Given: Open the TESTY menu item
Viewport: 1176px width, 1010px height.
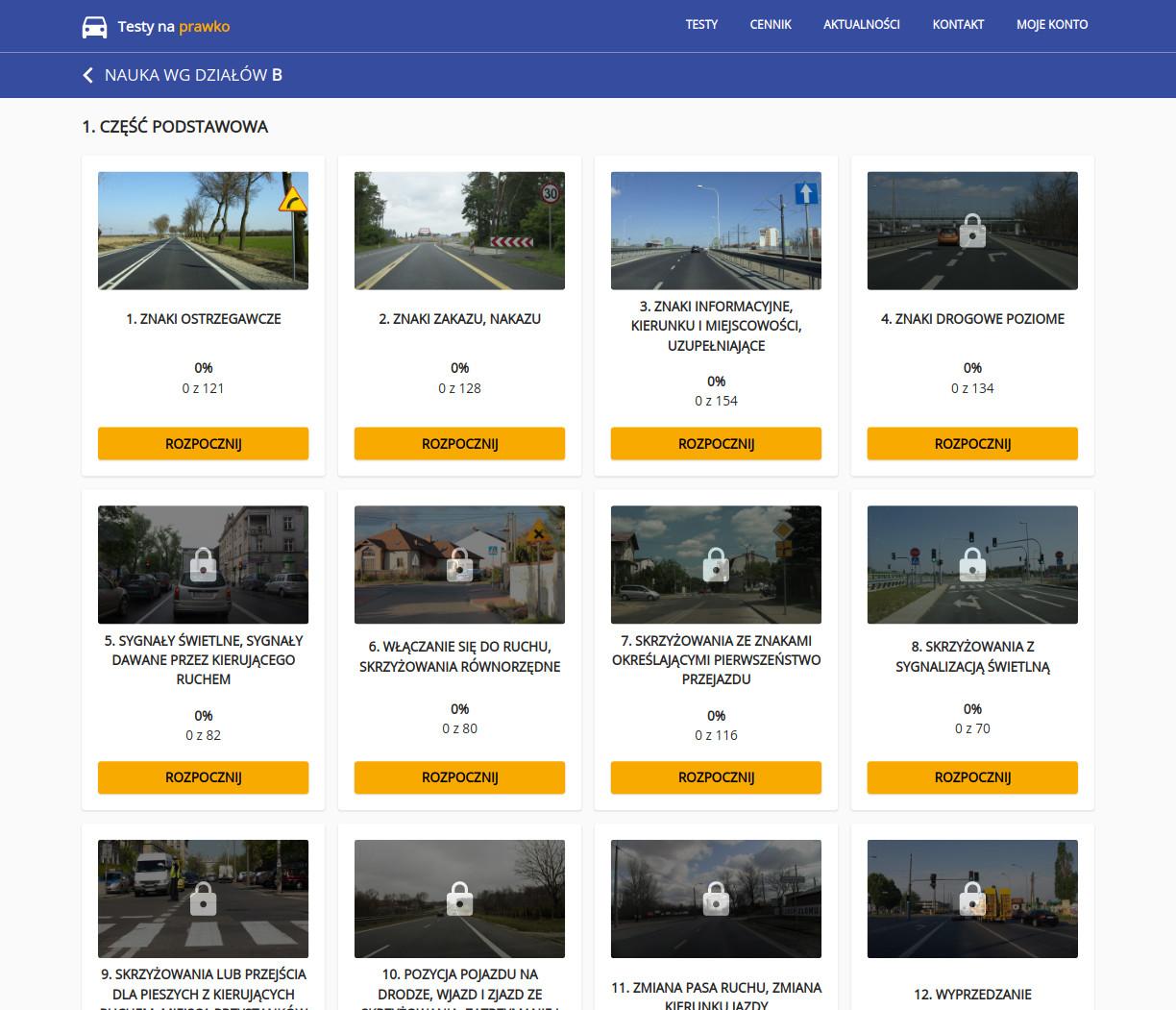Looking at the screenshot, I should point(701,25).
